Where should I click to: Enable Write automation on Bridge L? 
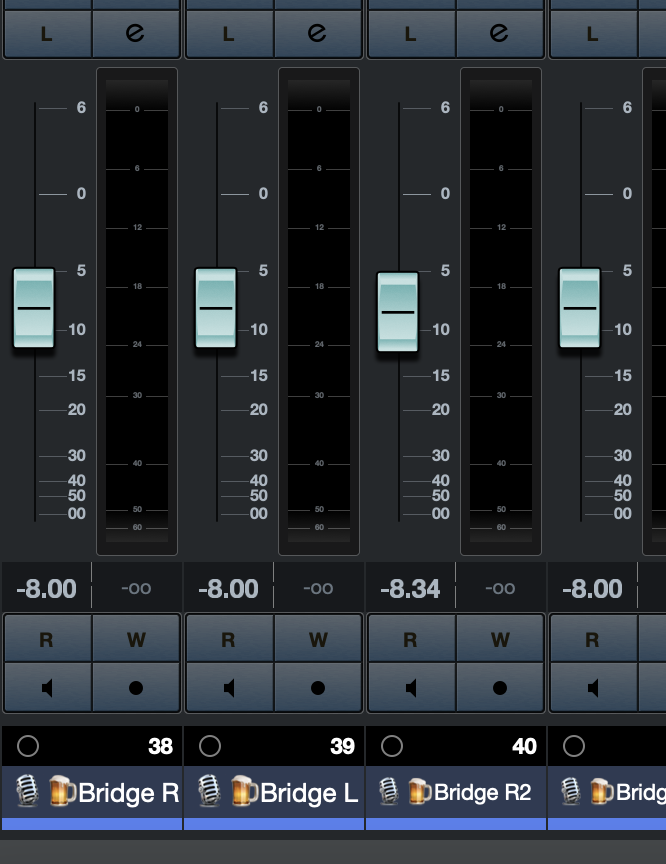tap(318, 639)
